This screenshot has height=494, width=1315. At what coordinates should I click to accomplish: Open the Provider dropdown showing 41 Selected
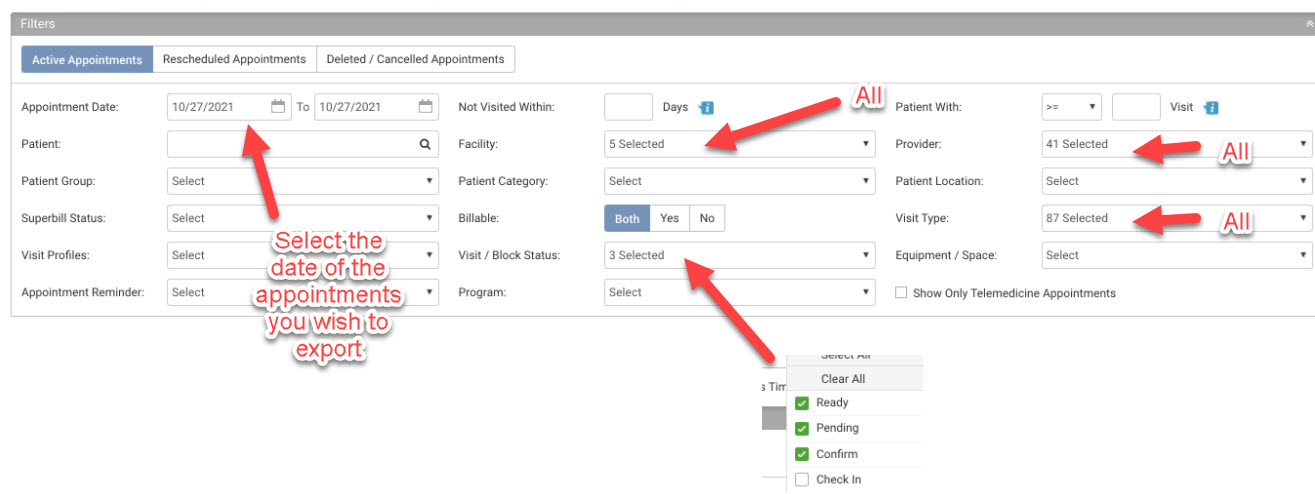(1176, 144)
